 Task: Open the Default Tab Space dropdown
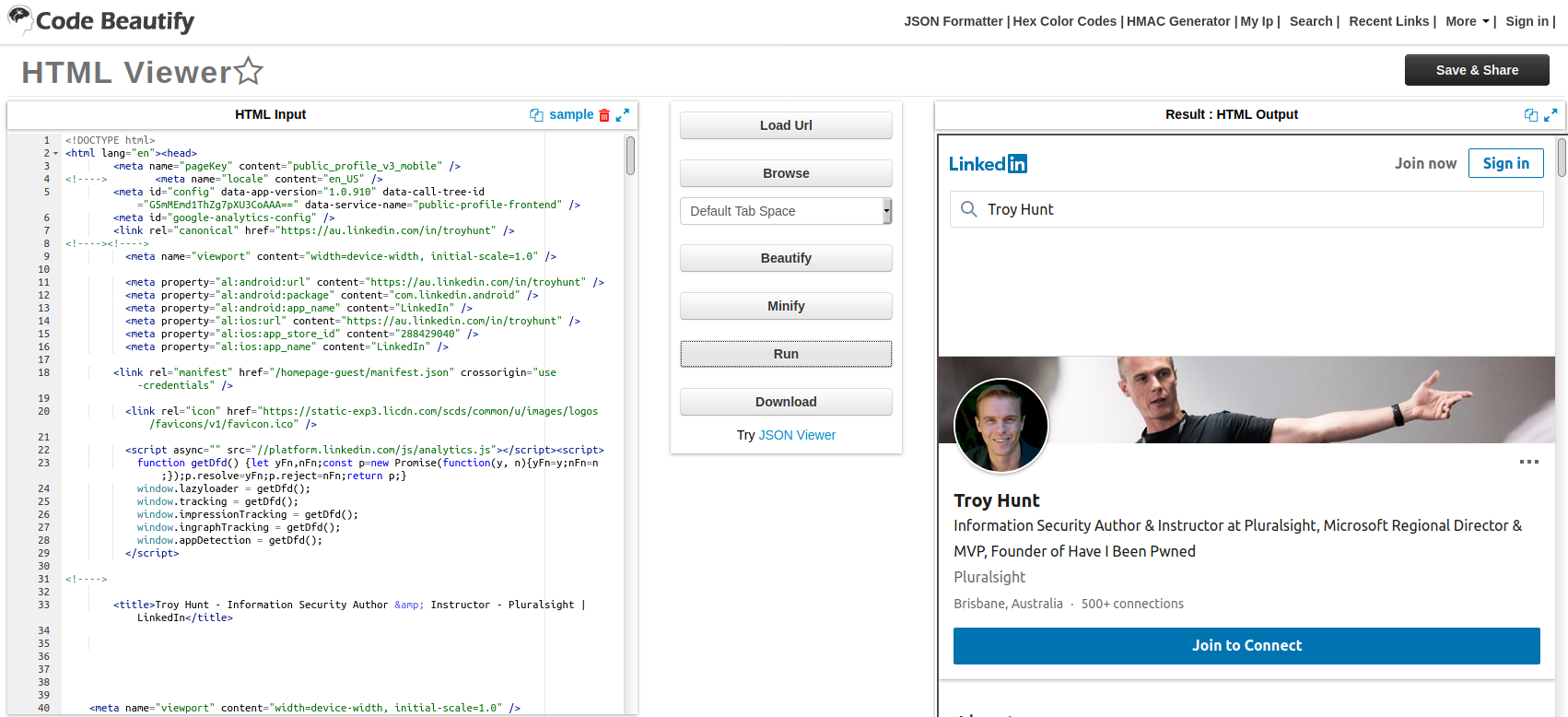(x=786, y=211)
